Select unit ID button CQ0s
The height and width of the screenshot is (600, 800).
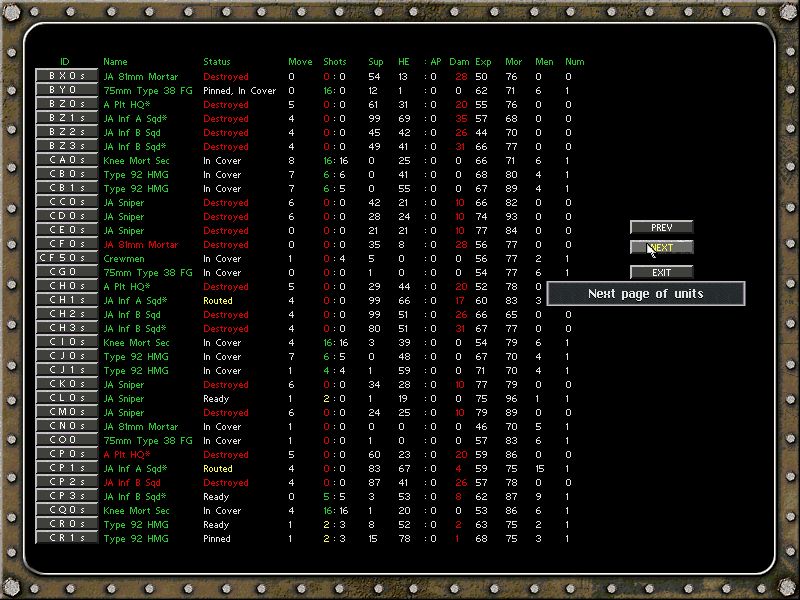[x=66, y=510]
